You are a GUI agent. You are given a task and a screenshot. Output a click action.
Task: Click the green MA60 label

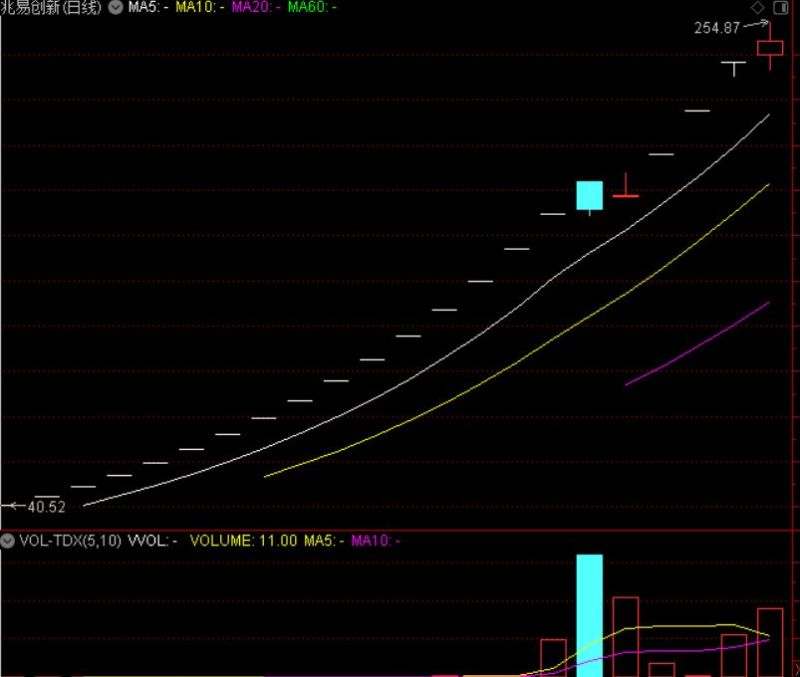click(312, 7)
